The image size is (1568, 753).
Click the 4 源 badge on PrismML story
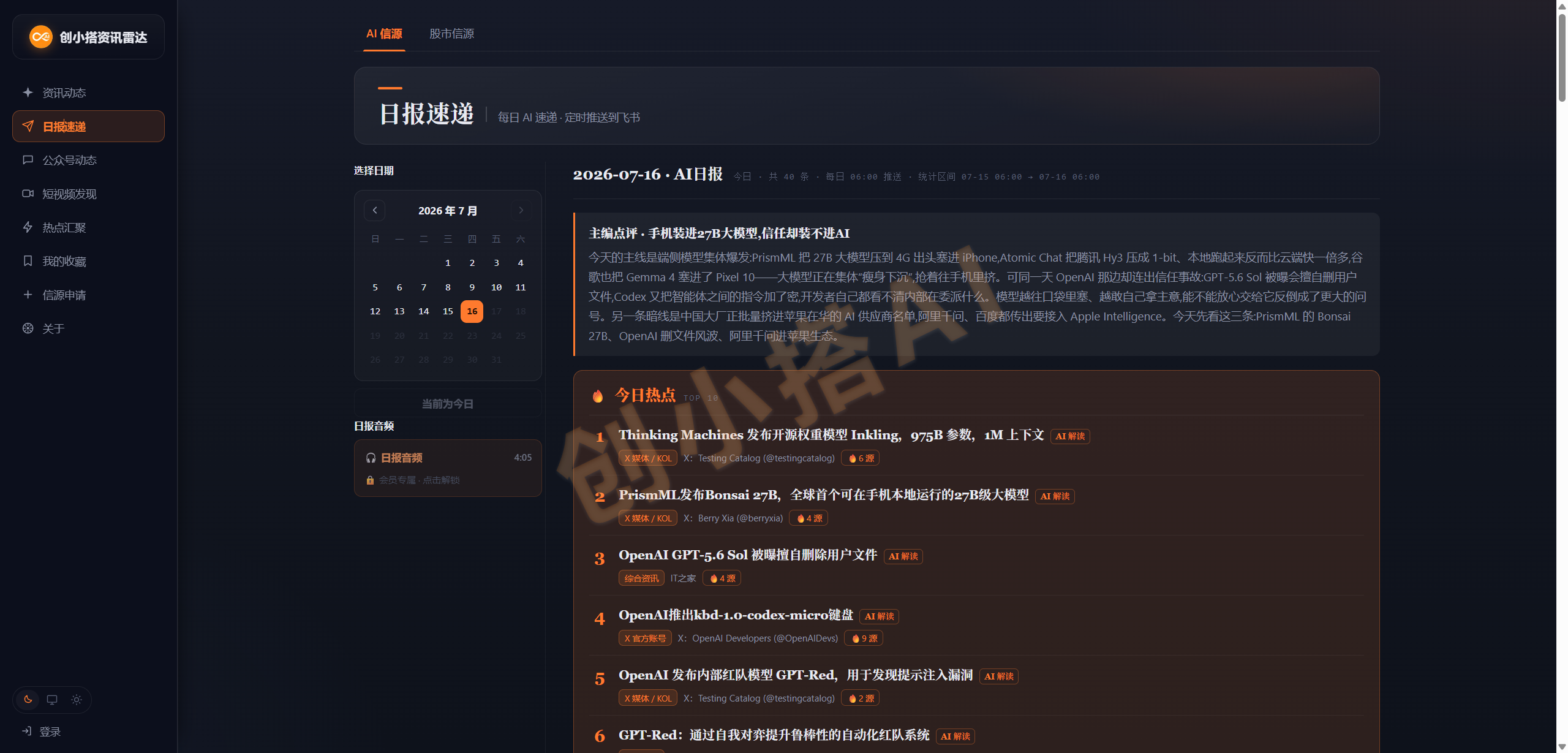[809, 518]
